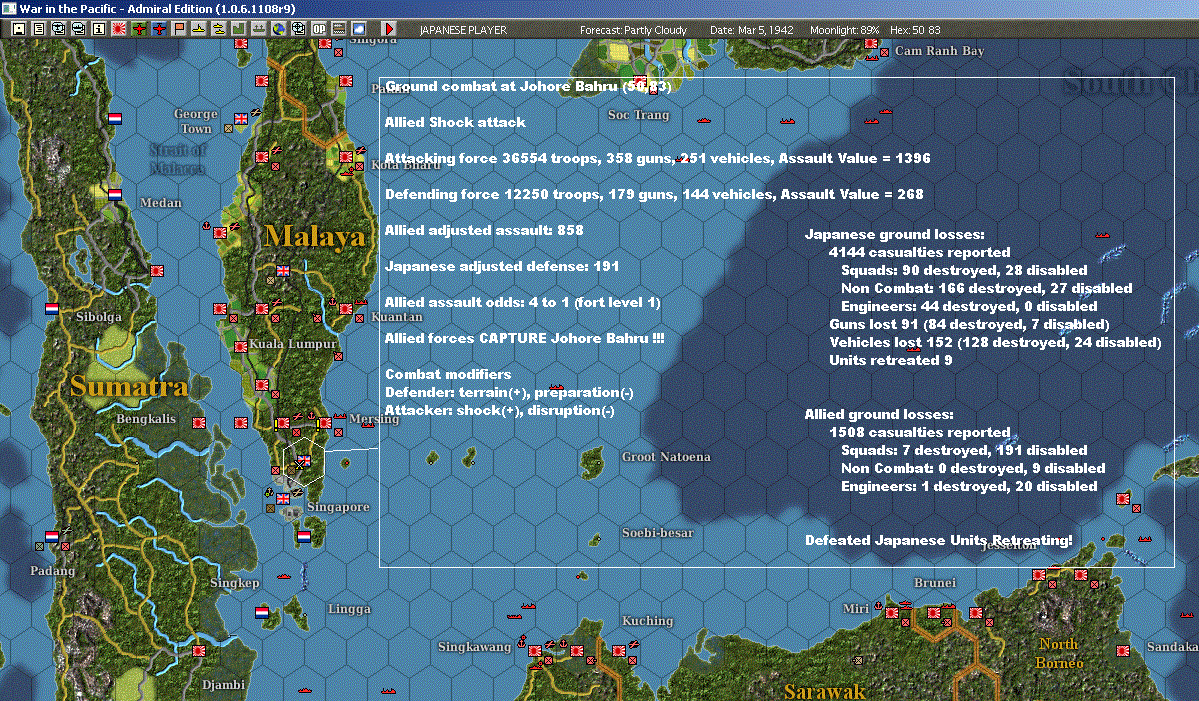Open the document list report icon
The height and width of the screenshot is (701, 1199).
pyautogui.click(x=39, y=29)
